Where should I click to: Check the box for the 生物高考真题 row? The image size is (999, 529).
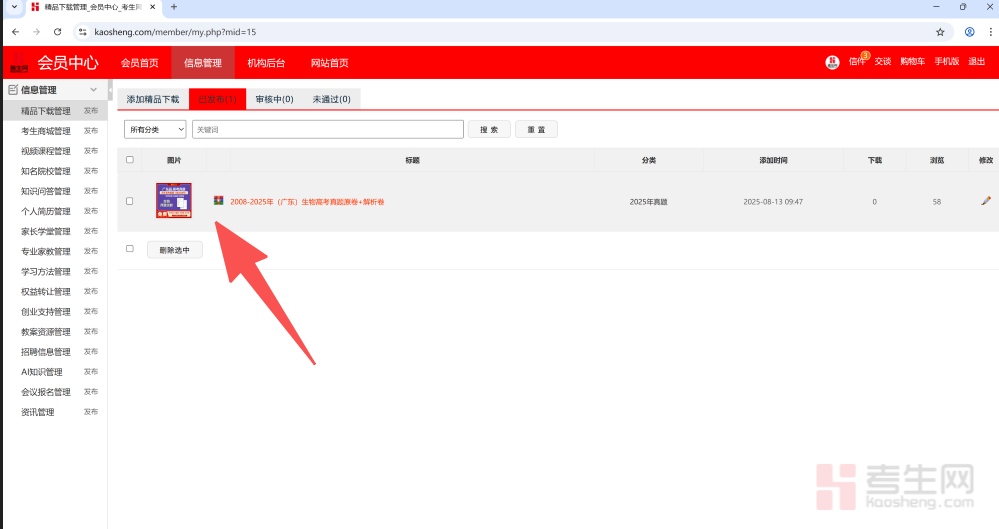tap(129, 201)
